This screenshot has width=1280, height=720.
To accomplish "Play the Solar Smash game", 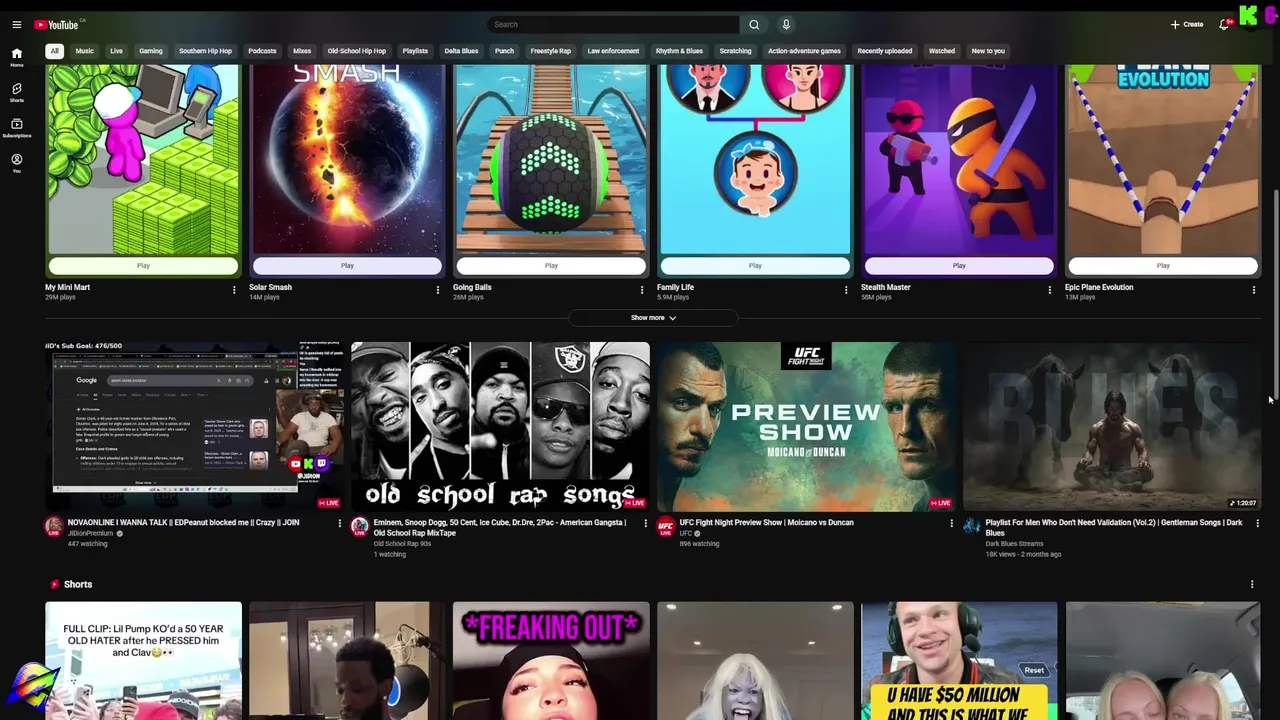I will click(x=347, y=266).
